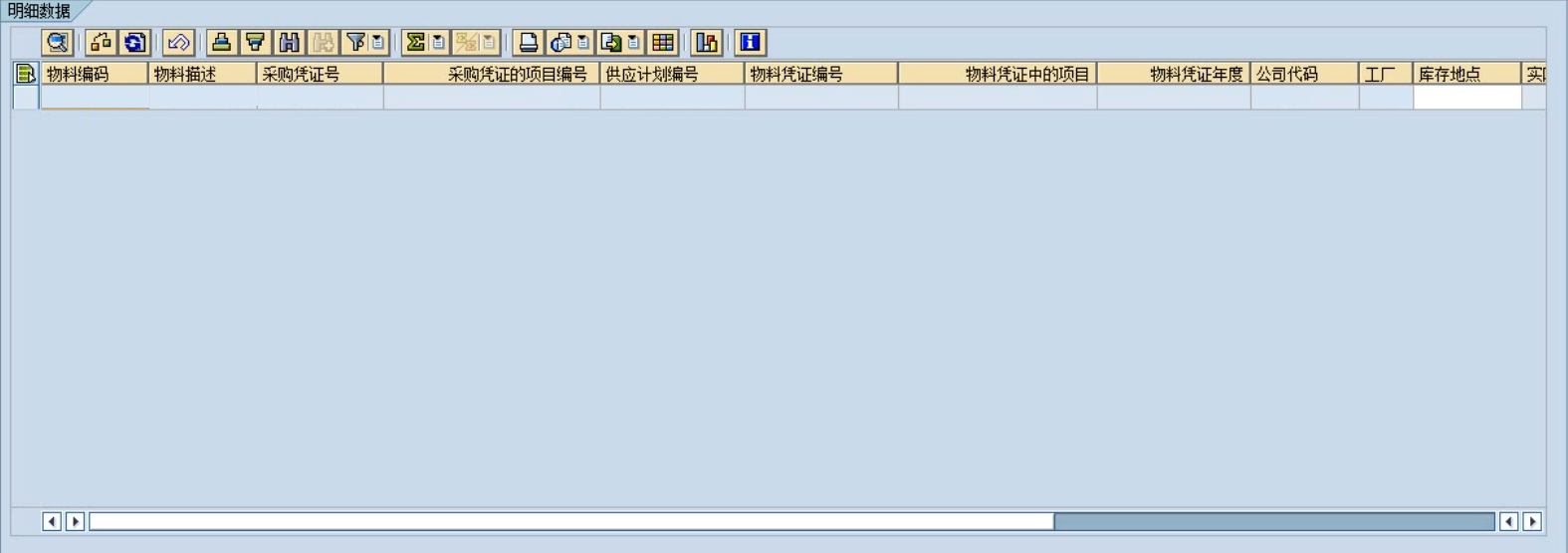Click the Undo arrow icon
Screen dimensions: 1568x553
click(178, 43)
